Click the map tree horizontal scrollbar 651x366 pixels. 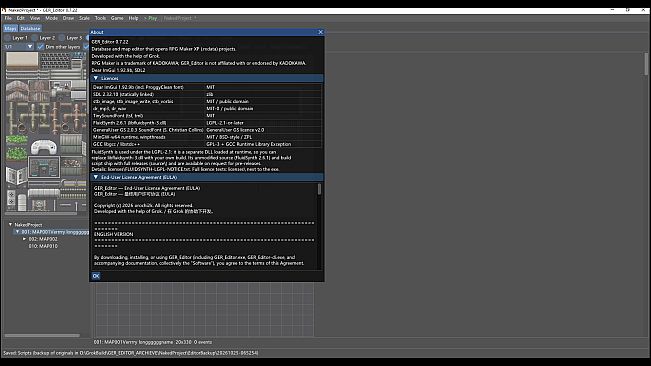click(x=42, y=335)
